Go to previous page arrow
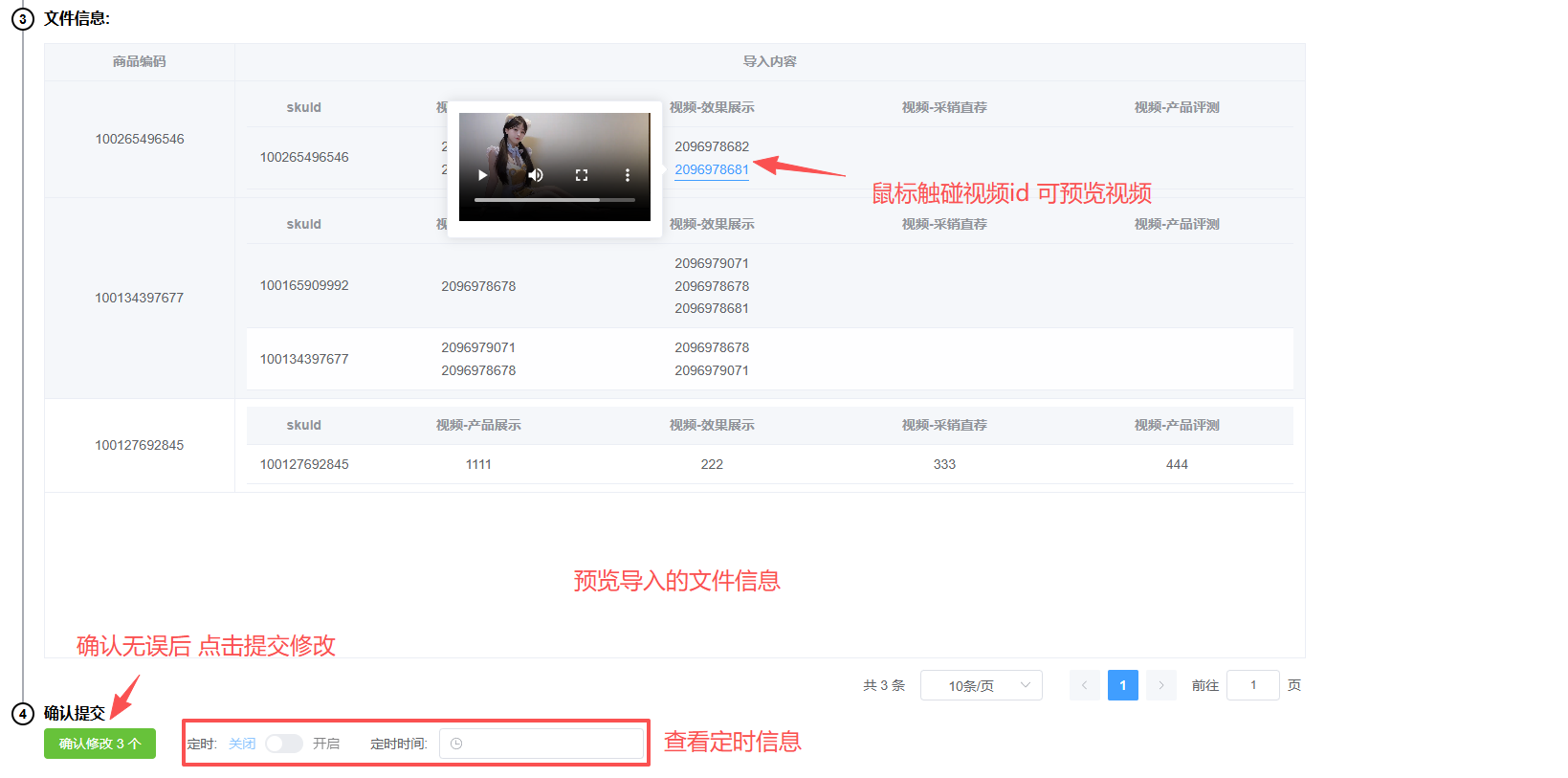This screenshot has height=778, width=1568. 1084,685
